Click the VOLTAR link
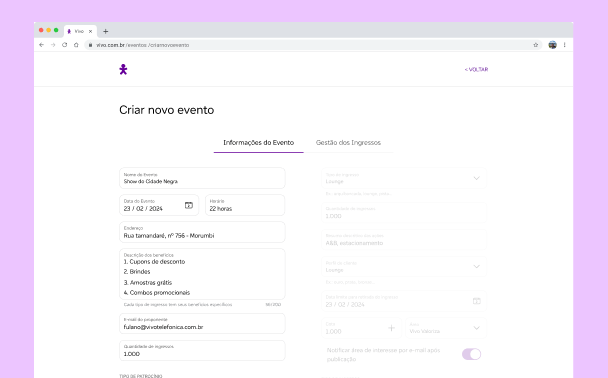This screenshot has width=608, height=378. tap(476, 69)
